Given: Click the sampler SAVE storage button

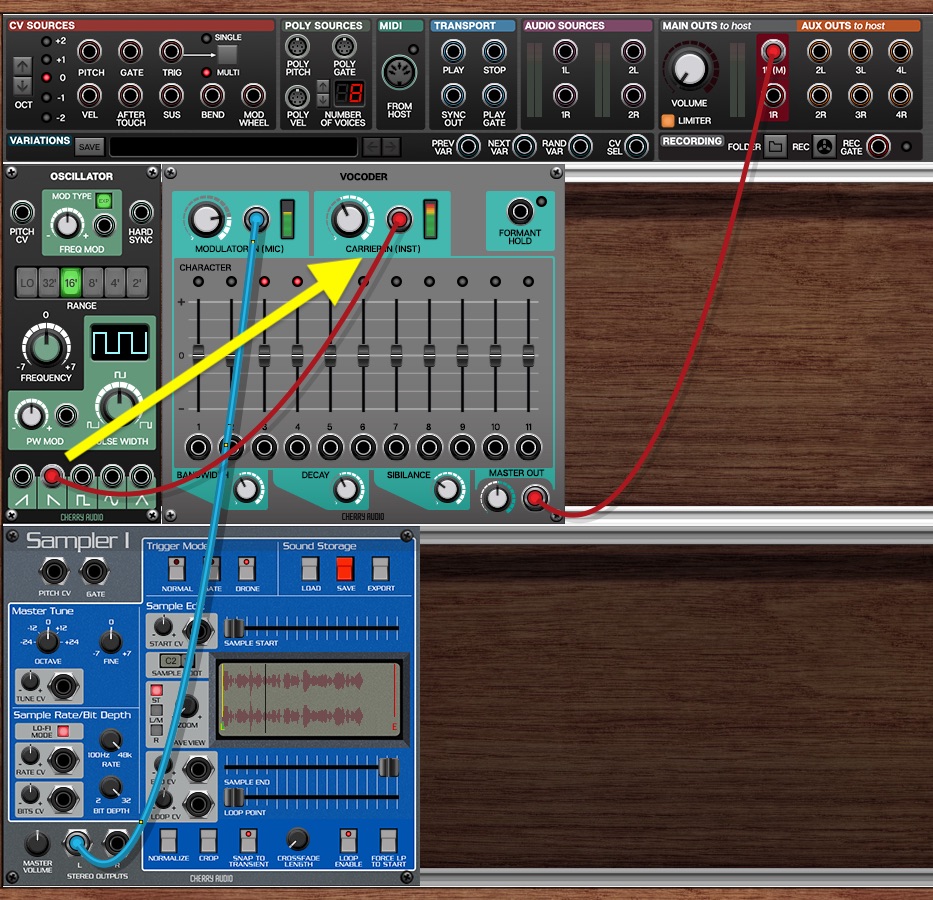Looking at the screenshot, I should pyautogui.click(x=346, y=569).
